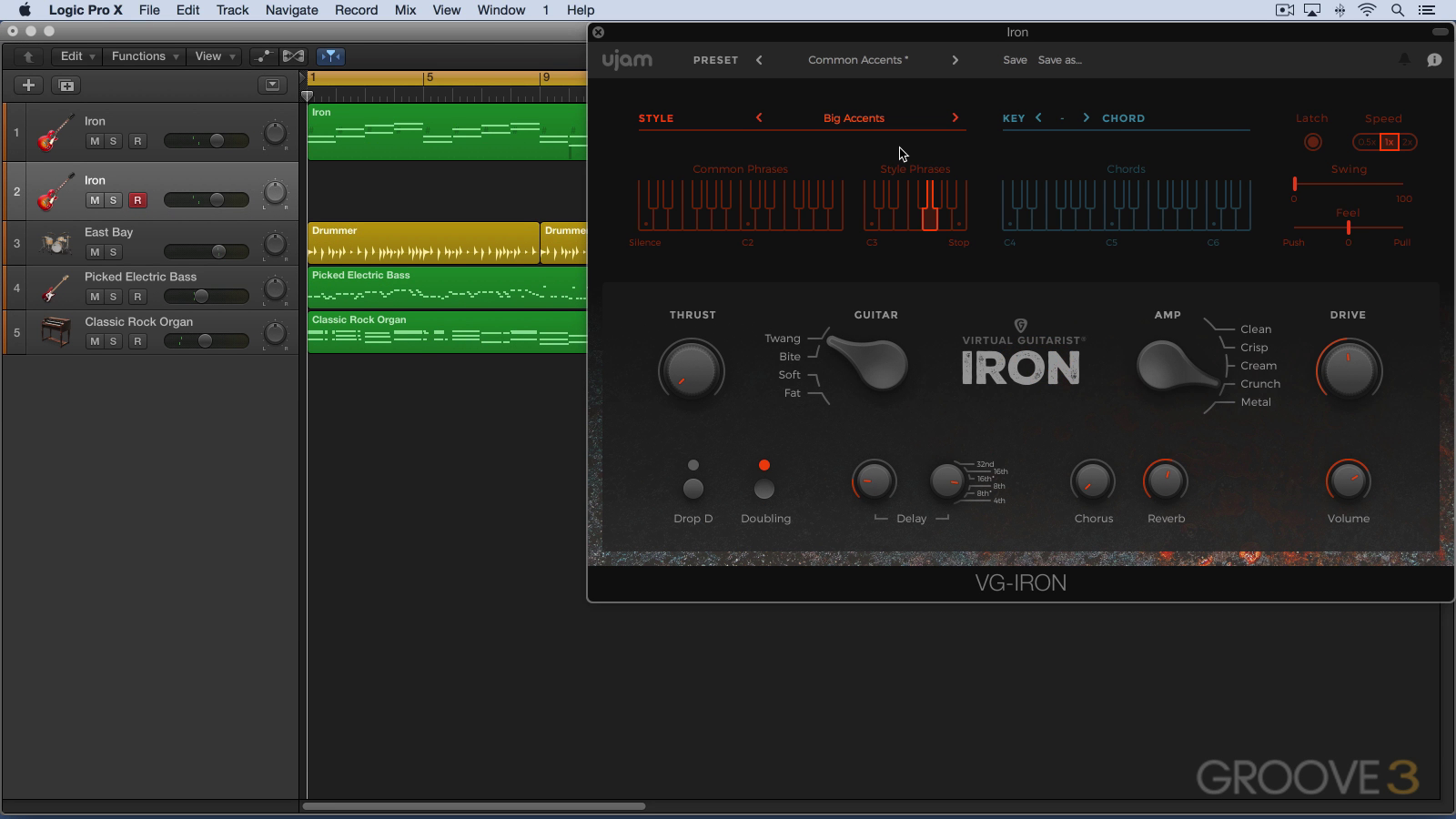Click the horizontal scrollbar at bottom
The height and width of the screenshot is (819, 1456).
(473, 806)
